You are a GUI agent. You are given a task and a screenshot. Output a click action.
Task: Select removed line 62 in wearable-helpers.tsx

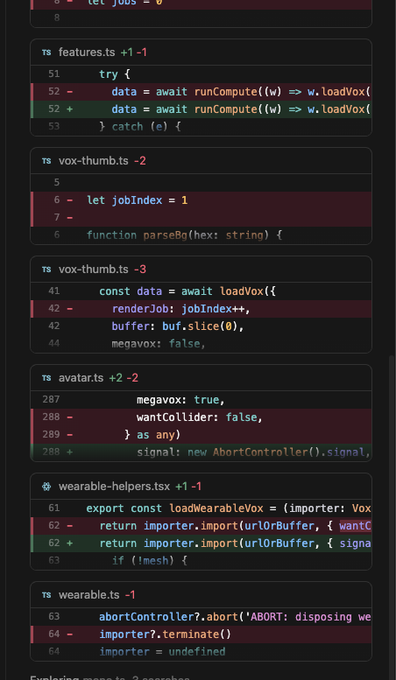(201, 525)
